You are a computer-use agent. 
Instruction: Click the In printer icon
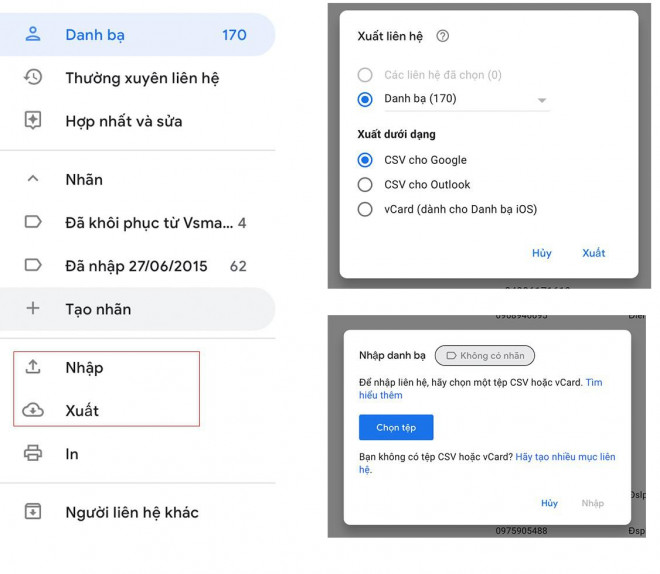tap(33, 454)
